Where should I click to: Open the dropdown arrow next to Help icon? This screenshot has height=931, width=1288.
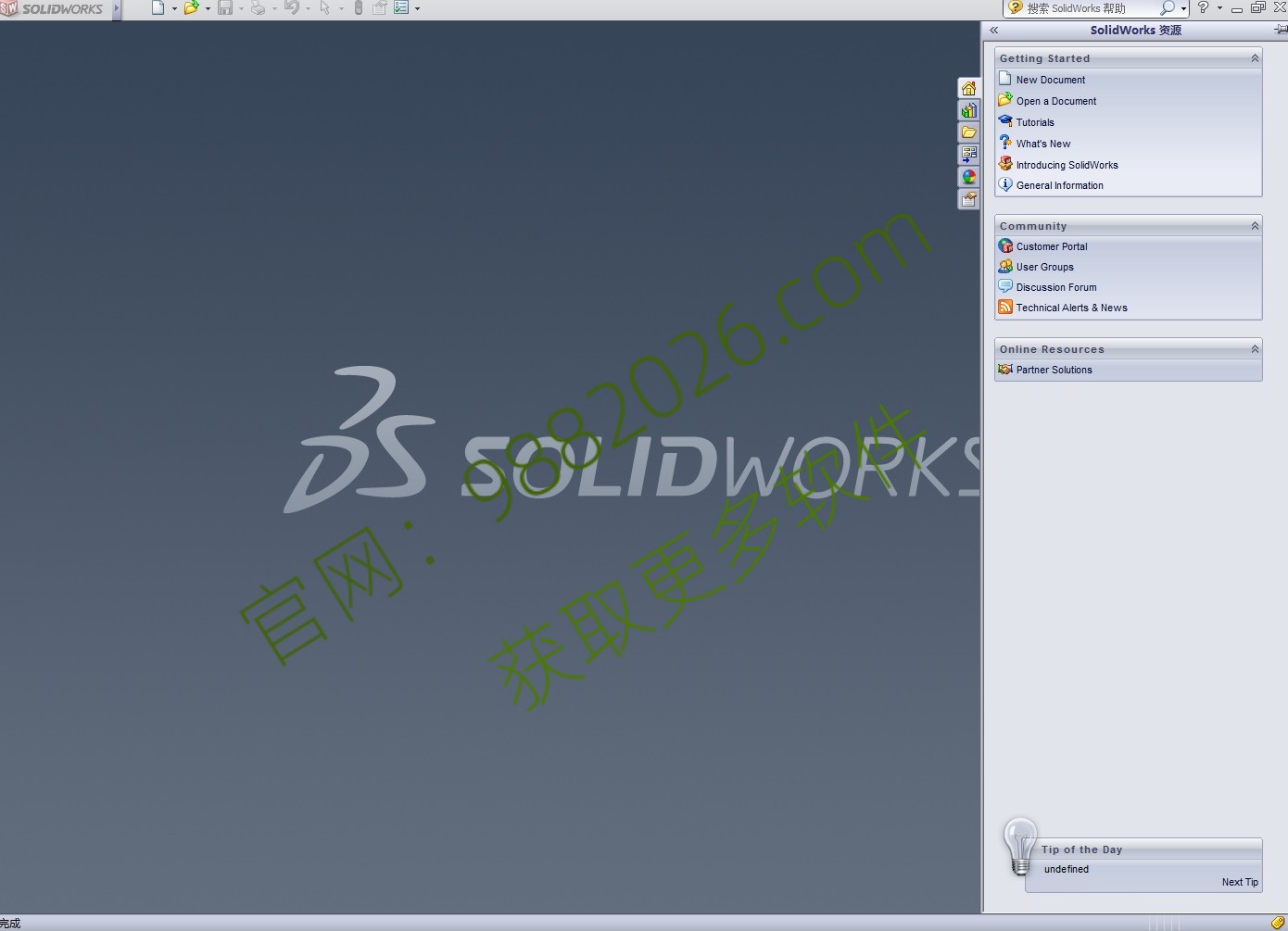[x=1219, y=9]
